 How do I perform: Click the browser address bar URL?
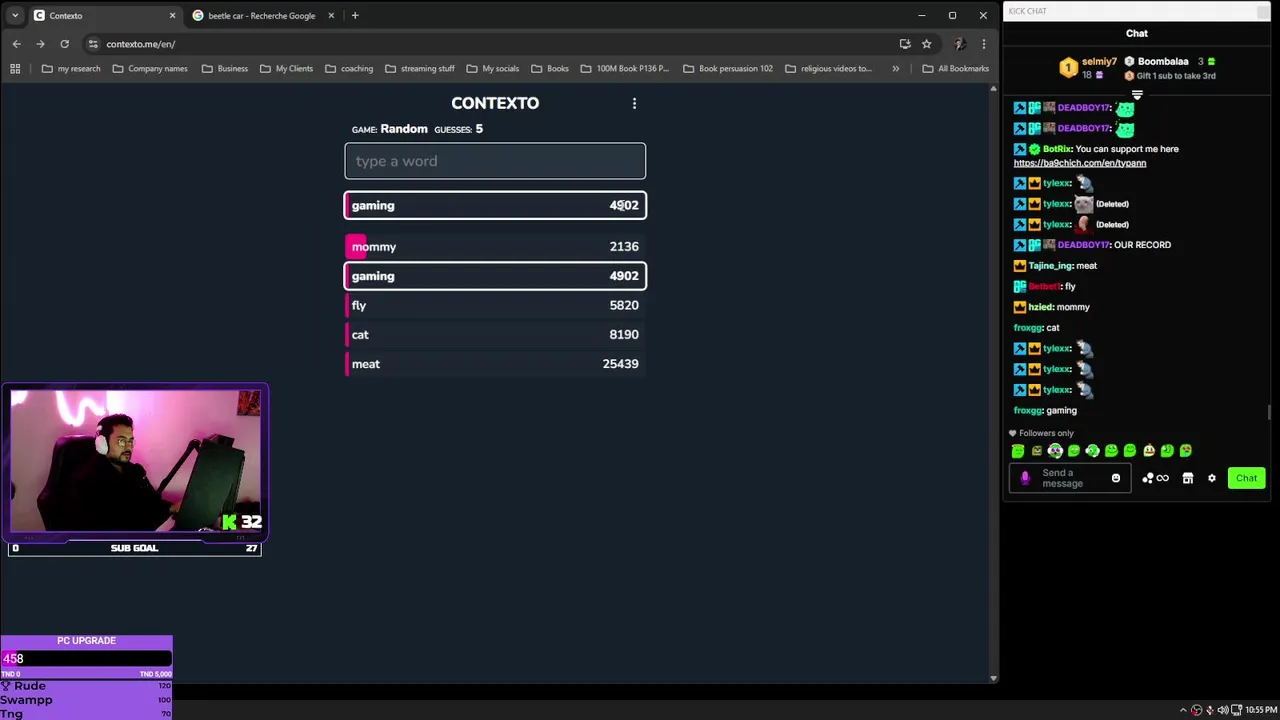[x=141, y=44]
